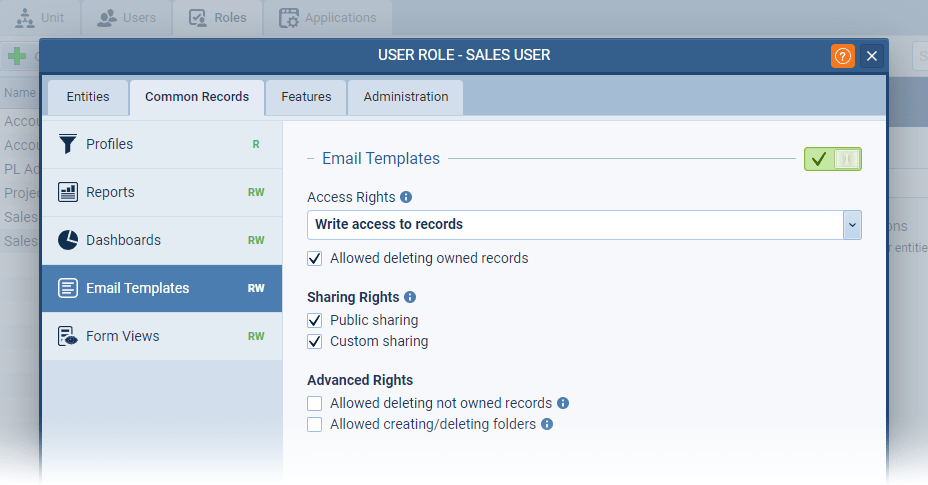Uncheck the Public sharing checkbox

[x=315, y=321]
